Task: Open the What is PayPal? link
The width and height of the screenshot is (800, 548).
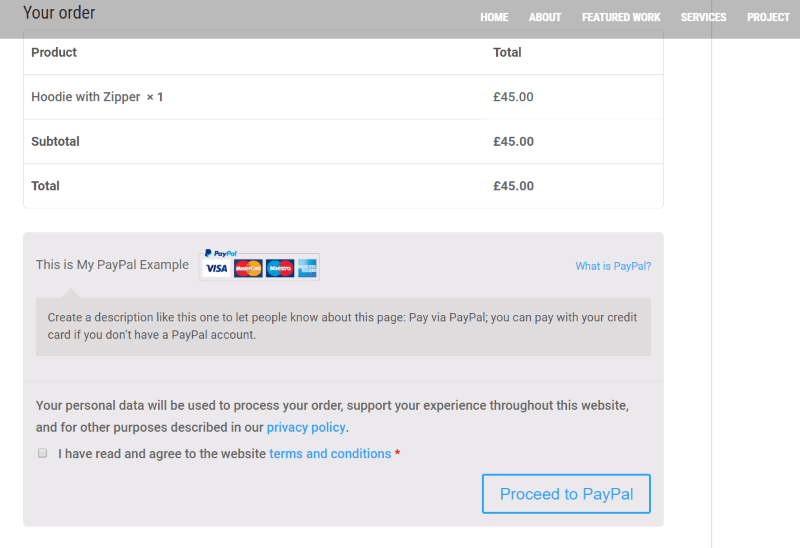Action: 613,266
